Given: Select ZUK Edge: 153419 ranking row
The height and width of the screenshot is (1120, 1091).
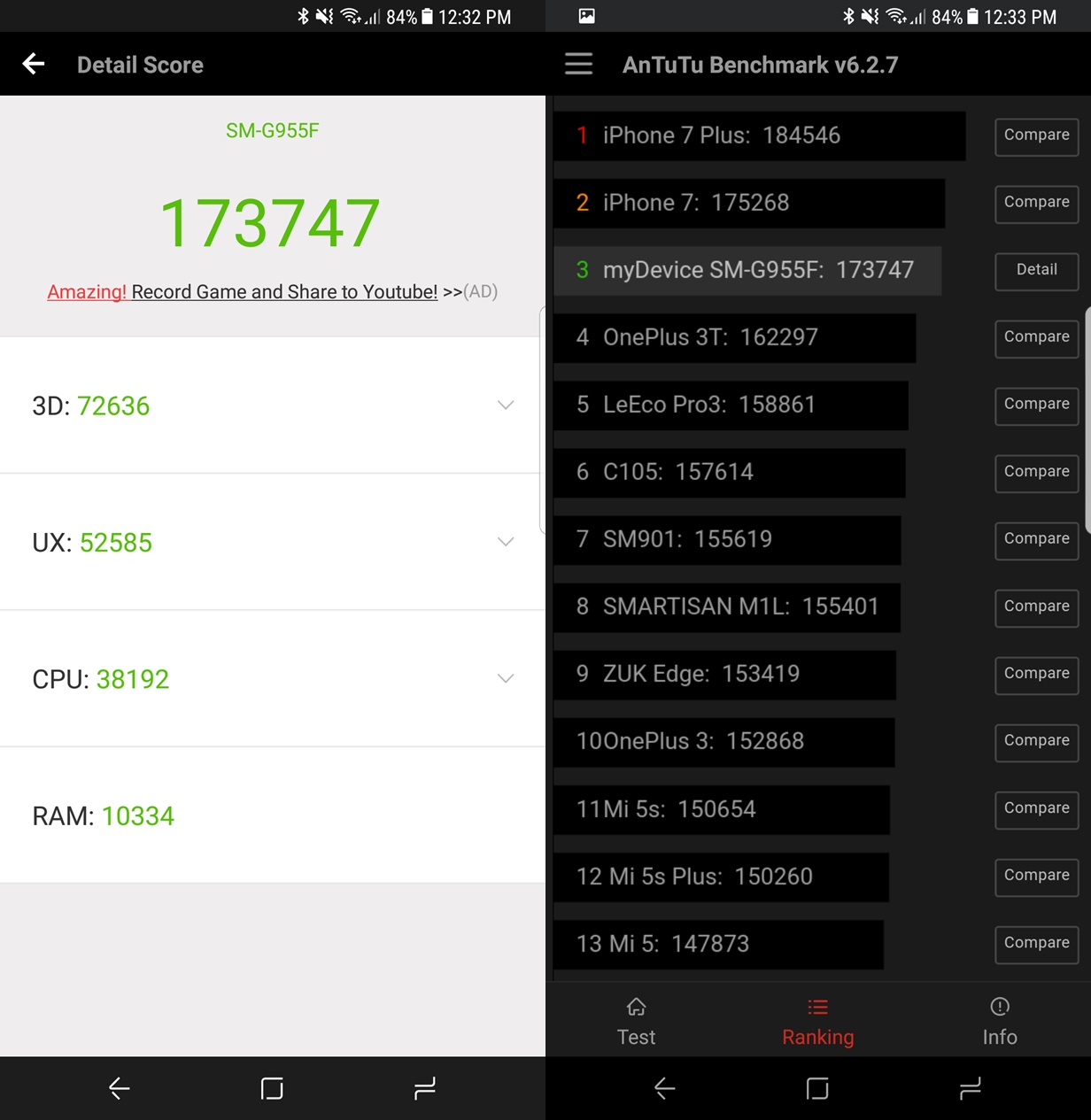Looking at the screenshot, I should (724, 674).
